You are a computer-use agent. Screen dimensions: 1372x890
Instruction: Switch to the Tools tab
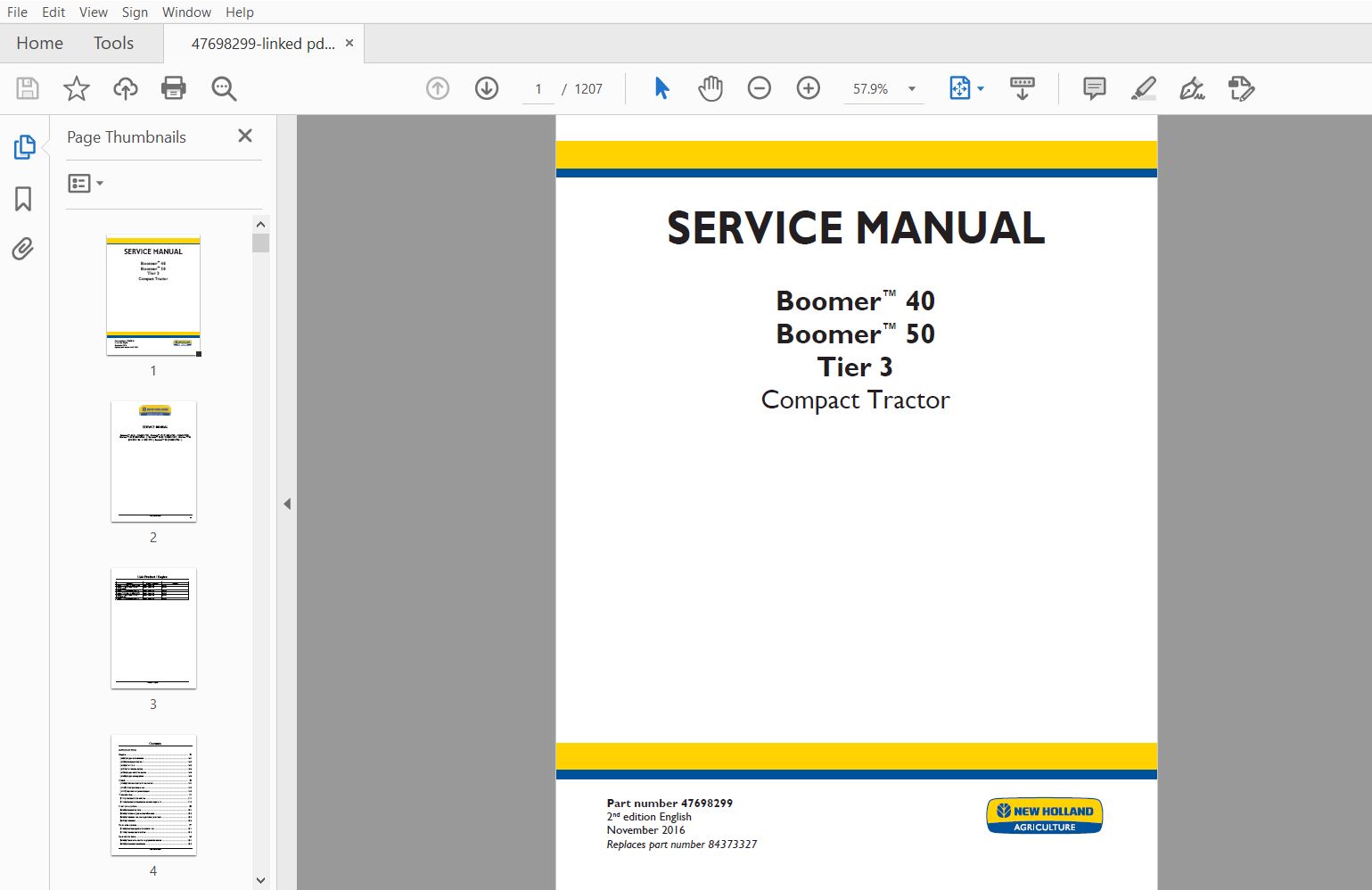click(113, 43)
